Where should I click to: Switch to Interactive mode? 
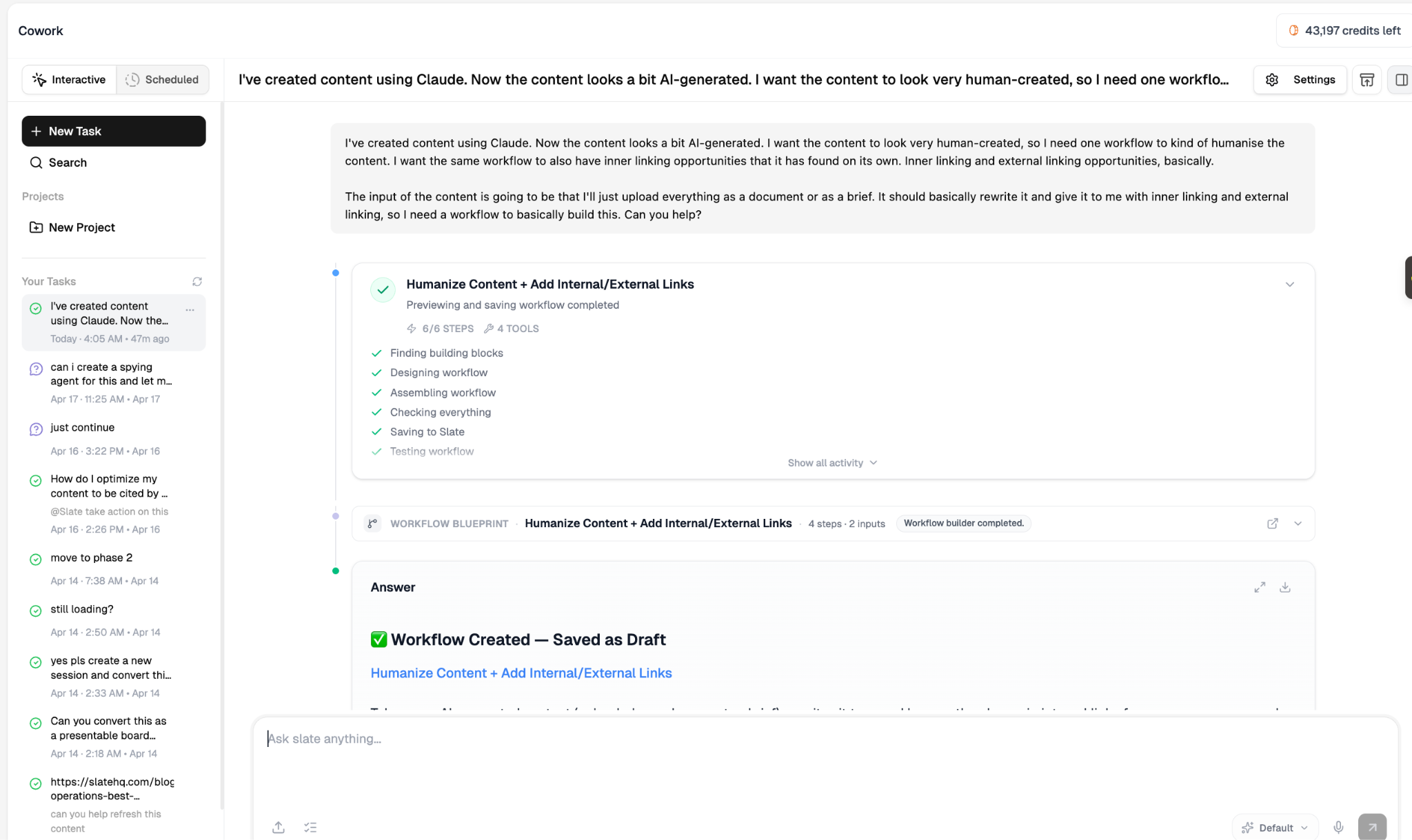point(69,80)
